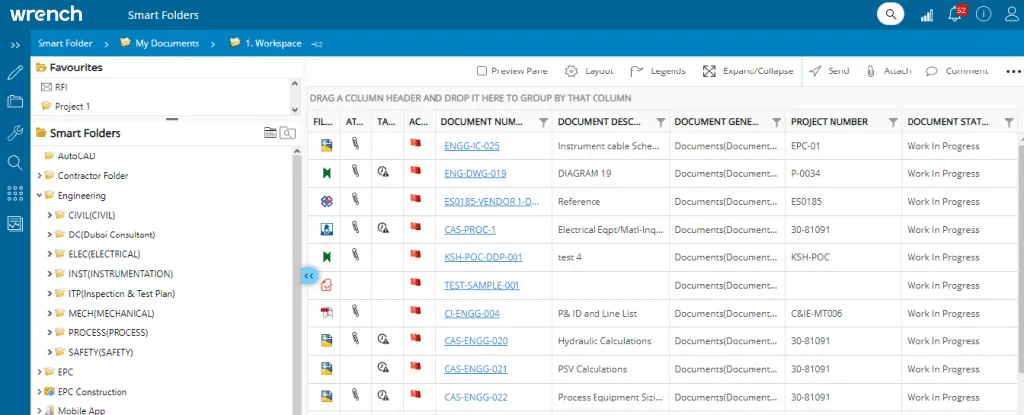Collapse the folder panel with blue arrow handle
1024x415 pixels.
pyautogui.click(x=309, y=276)
